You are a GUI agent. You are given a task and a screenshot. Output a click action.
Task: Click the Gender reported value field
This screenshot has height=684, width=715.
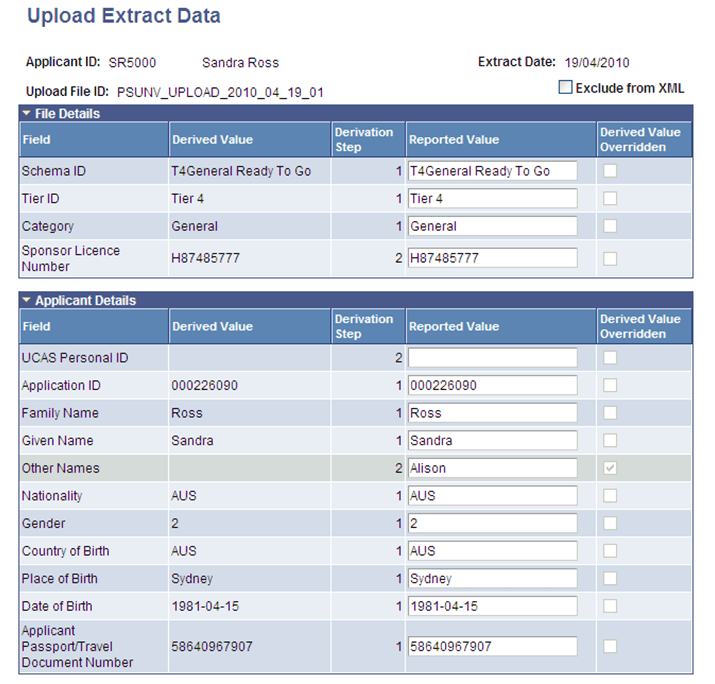[492, 523]
